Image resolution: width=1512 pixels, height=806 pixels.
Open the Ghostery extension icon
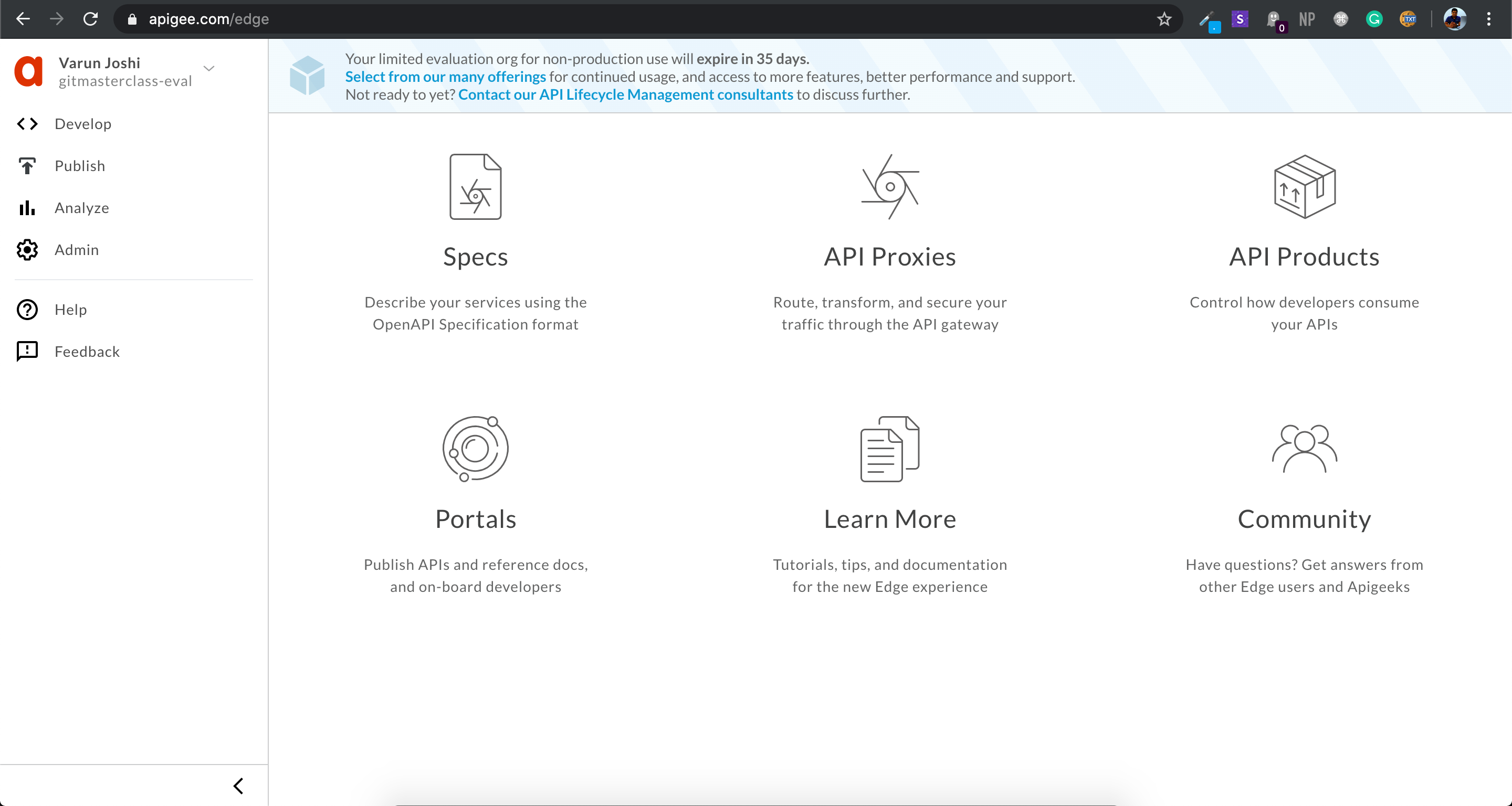[1274, 19]
